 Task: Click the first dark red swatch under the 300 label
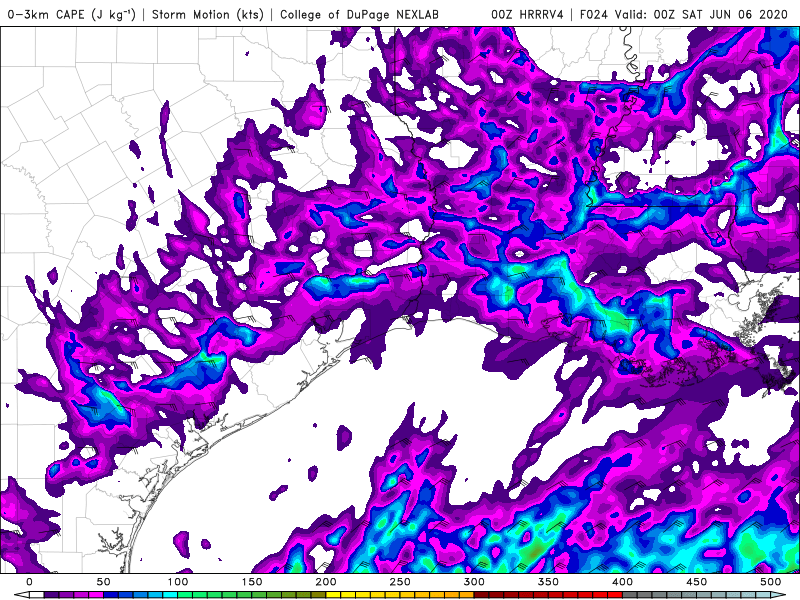click(481, 595)
